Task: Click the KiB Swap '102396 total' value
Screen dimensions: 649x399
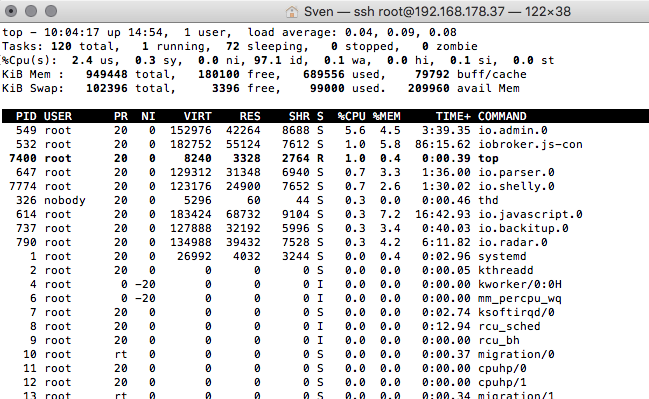Action: tap(128, 89)
